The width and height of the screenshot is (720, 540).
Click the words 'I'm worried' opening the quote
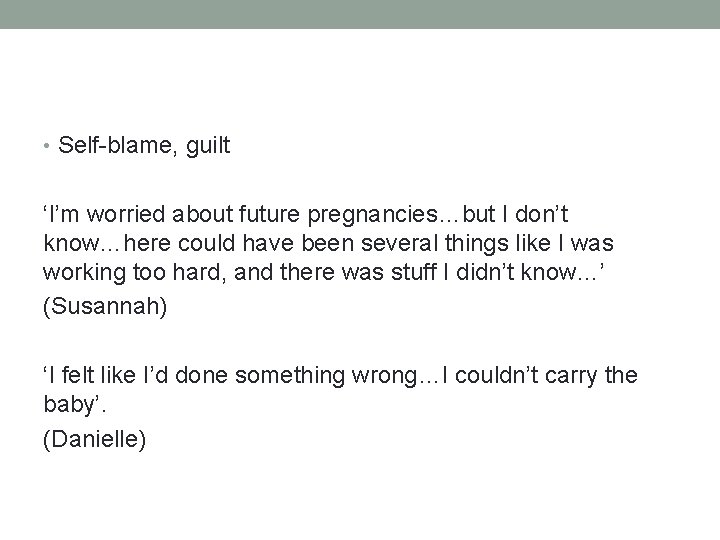pos(104,214)
